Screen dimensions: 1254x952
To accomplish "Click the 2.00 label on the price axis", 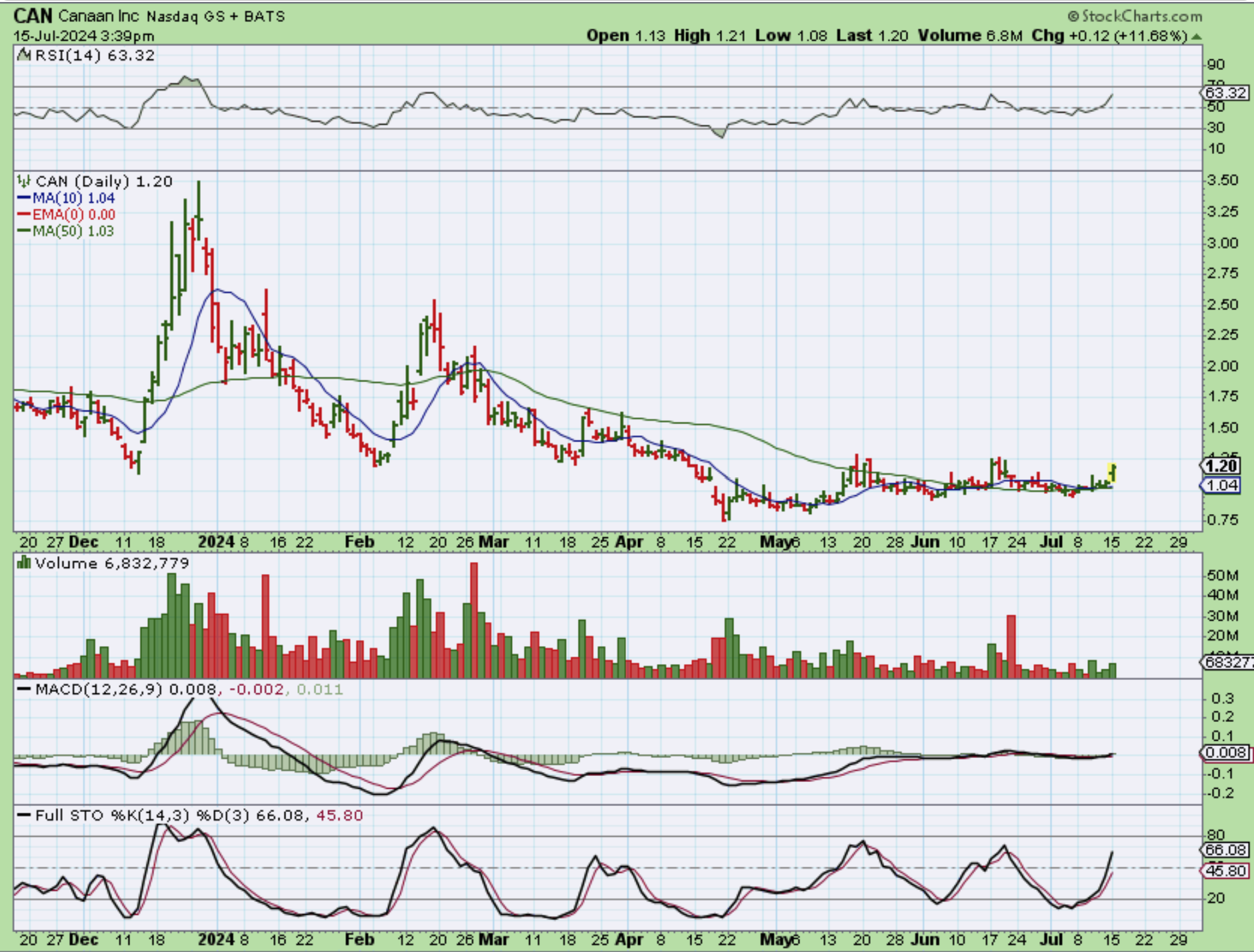I will (x=1223, y=366).
